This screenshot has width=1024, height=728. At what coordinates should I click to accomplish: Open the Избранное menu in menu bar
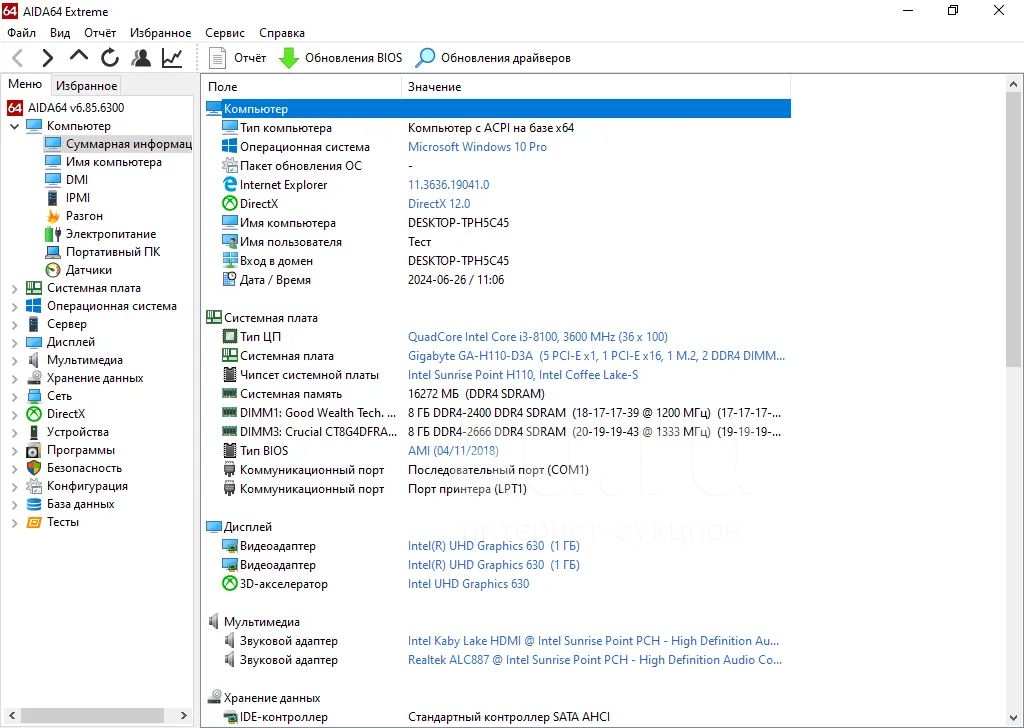tap(161, 33)
